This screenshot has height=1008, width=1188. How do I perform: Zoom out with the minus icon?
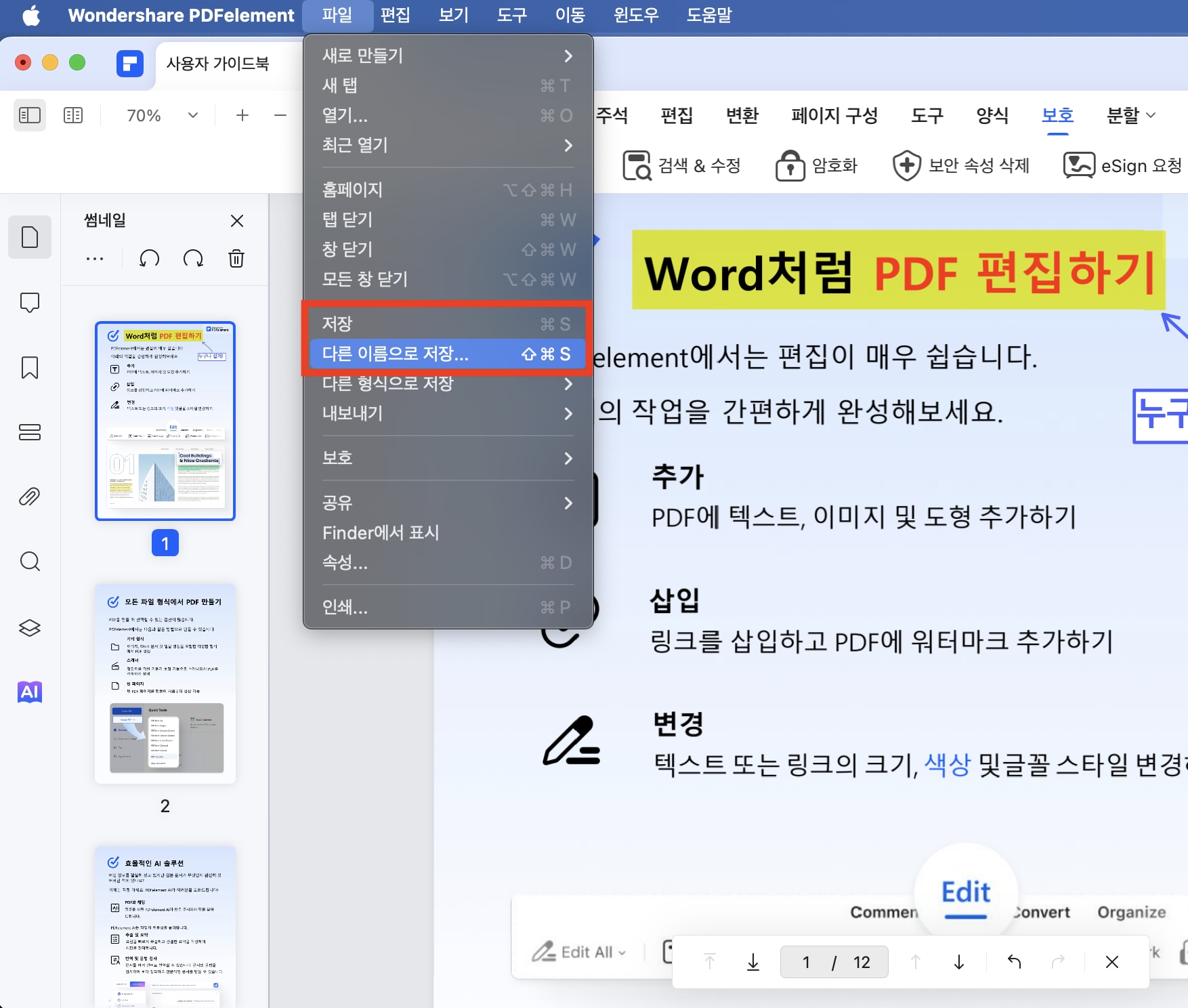click(x=280, y=115)
